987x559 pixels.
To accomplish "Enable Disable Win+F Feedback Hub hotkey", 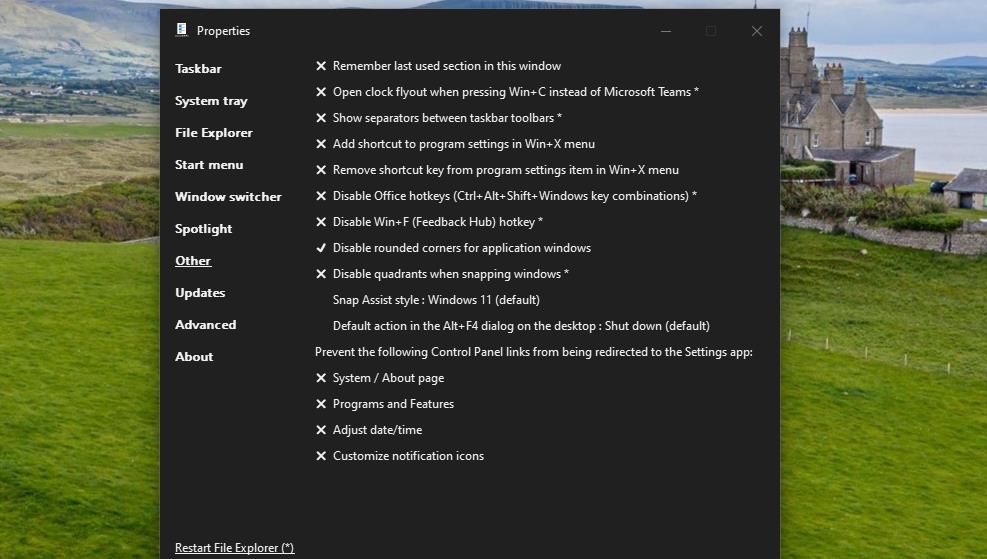I will (437, 222).
